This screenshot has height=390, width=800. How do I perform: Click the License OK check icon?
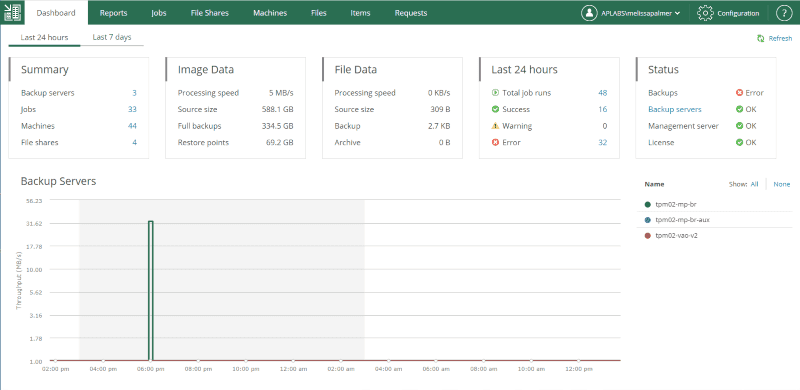pos(739,142)
